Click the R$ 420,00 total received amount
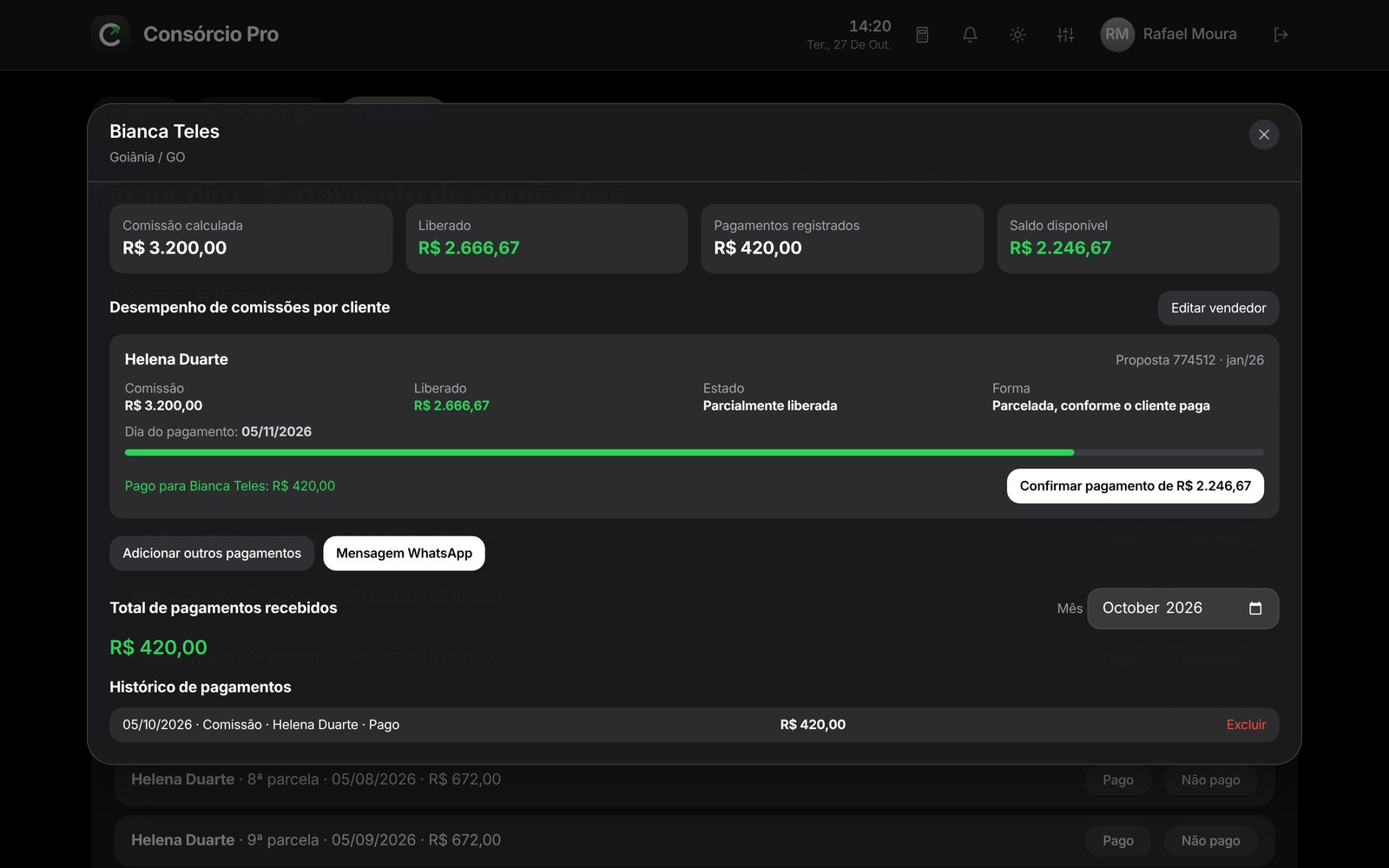The height and width of the screenshot is (868, 1389). (158, 648)
